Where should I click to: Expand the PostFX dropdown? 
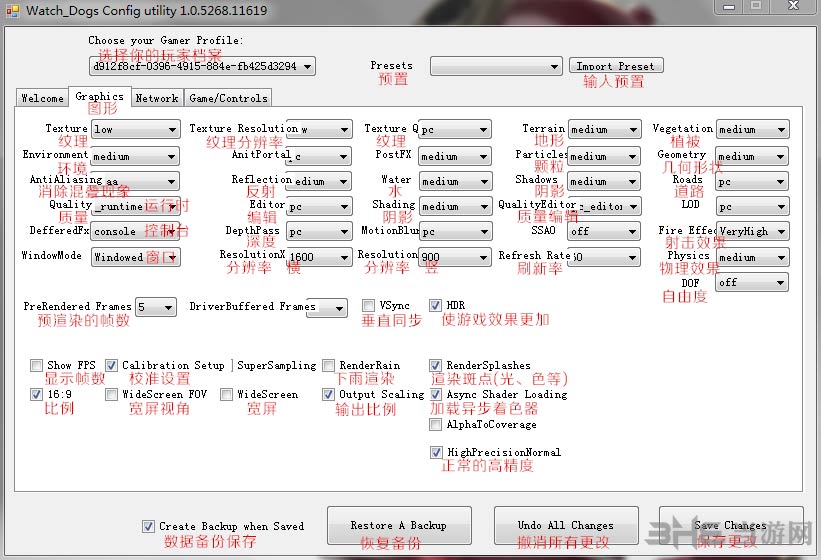455,156
